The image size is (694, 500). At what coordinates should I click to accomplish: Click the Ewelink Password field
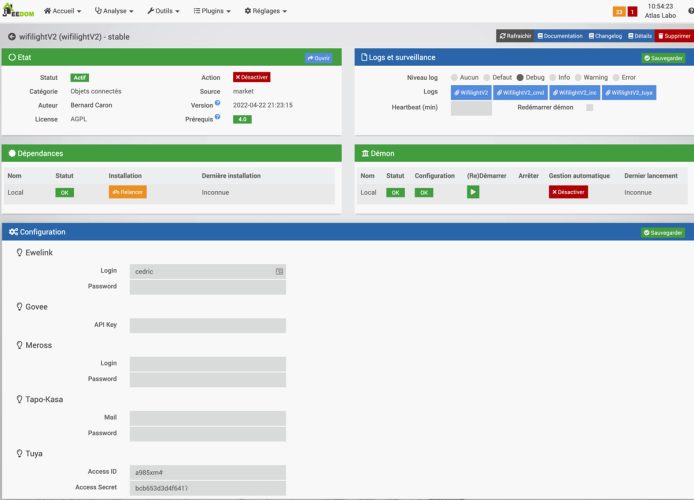click(208, 287)
